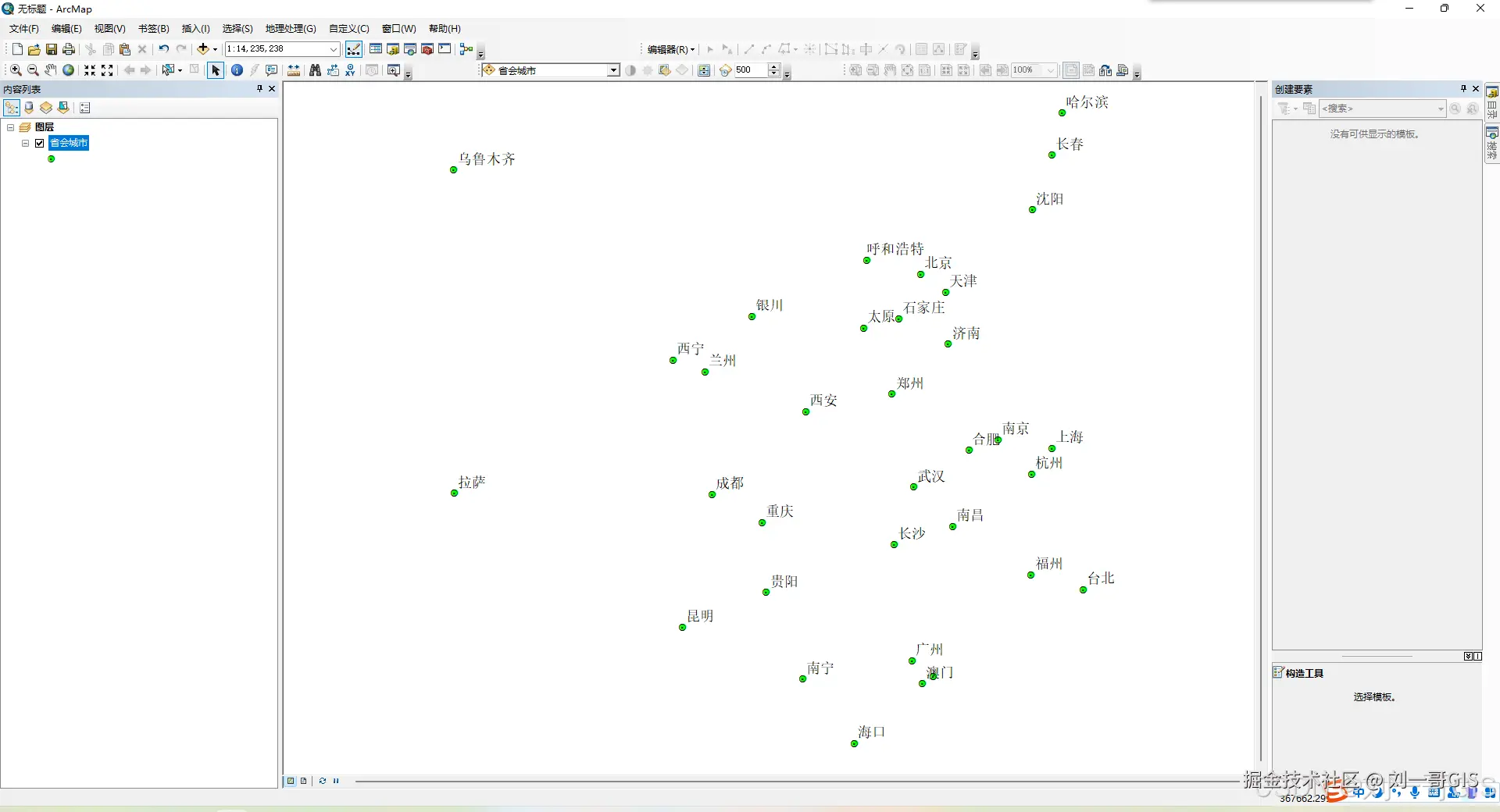Screen dimensions: 1500x812
Task: Open the 地理处理(G) menu
Action: pos(291,29)
